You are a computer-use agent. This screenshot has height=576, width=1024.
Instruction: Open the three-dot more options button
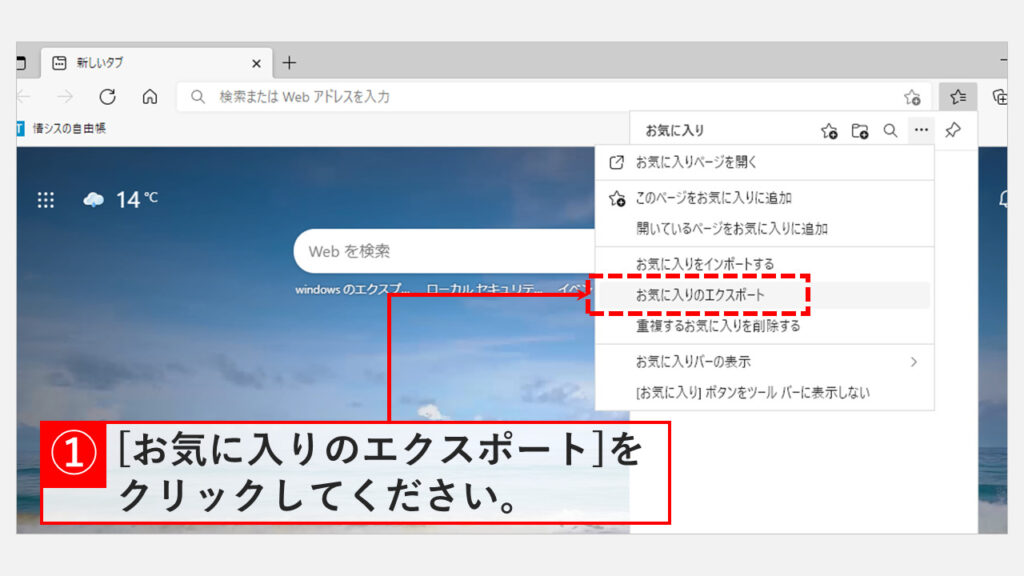coord(921,130)
